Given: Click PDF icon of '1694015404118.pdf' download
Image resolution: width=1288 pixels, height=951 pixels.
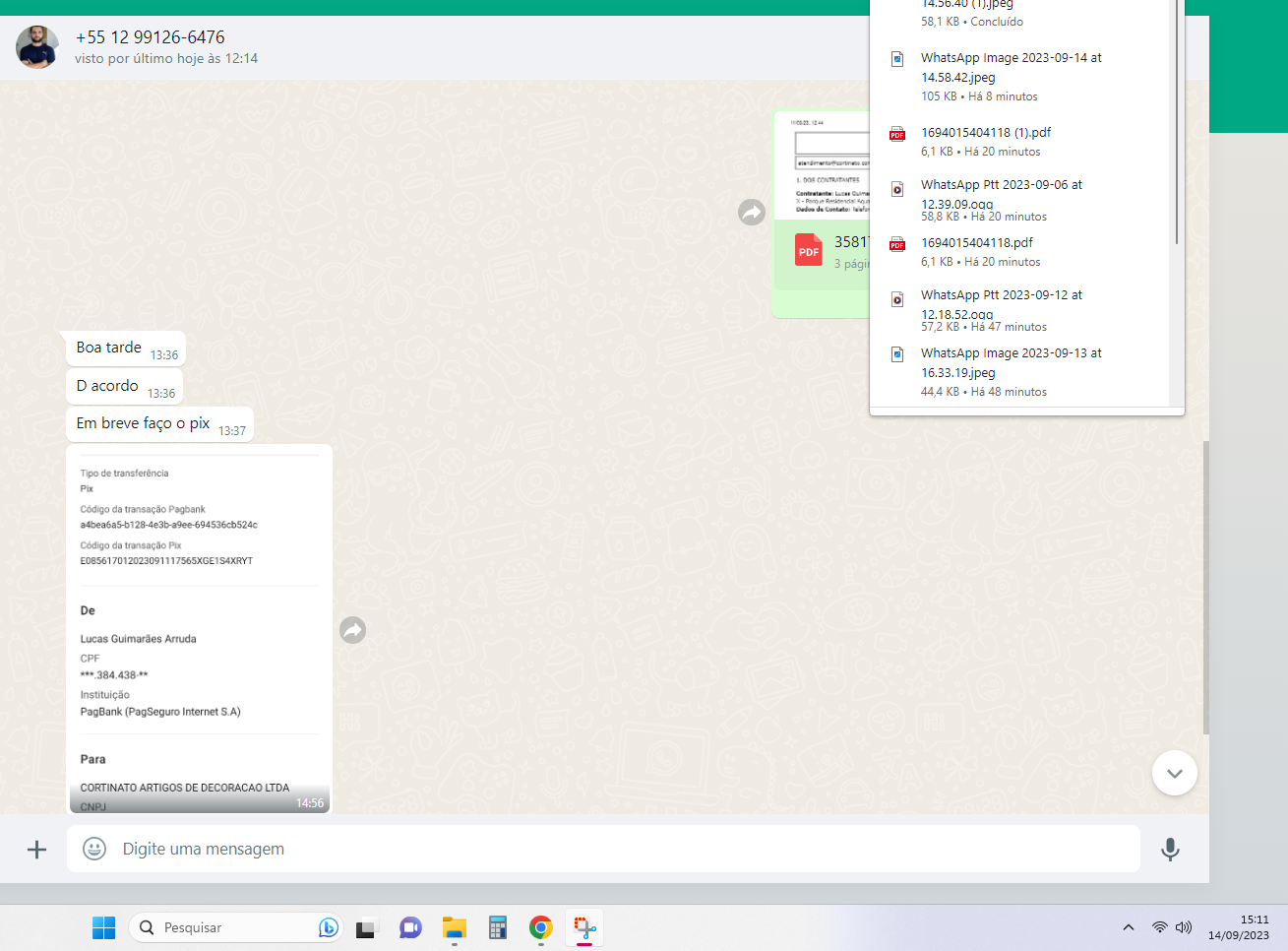Looking at the screenshot, I should tap(897, 244).
